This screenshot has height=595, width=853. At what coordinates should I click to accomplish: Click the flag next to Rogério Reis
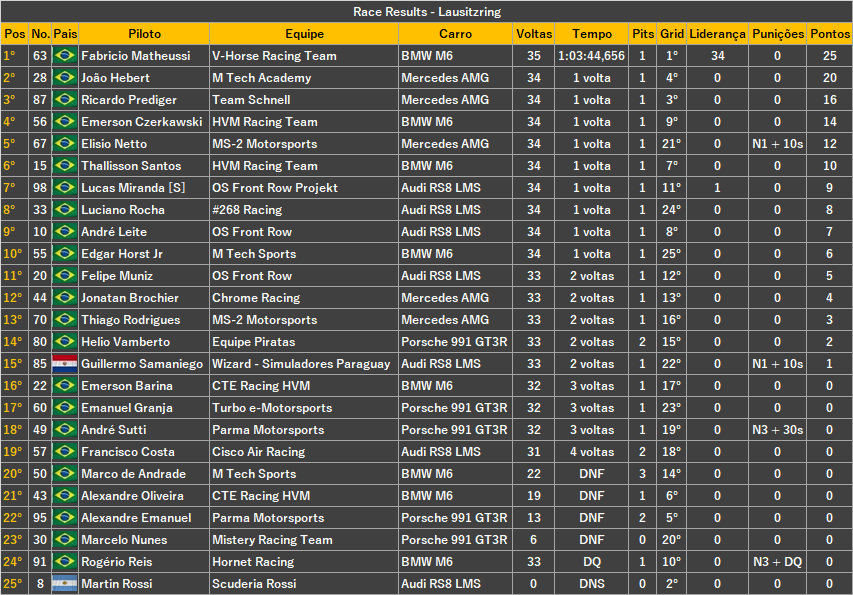click(65, 562)
